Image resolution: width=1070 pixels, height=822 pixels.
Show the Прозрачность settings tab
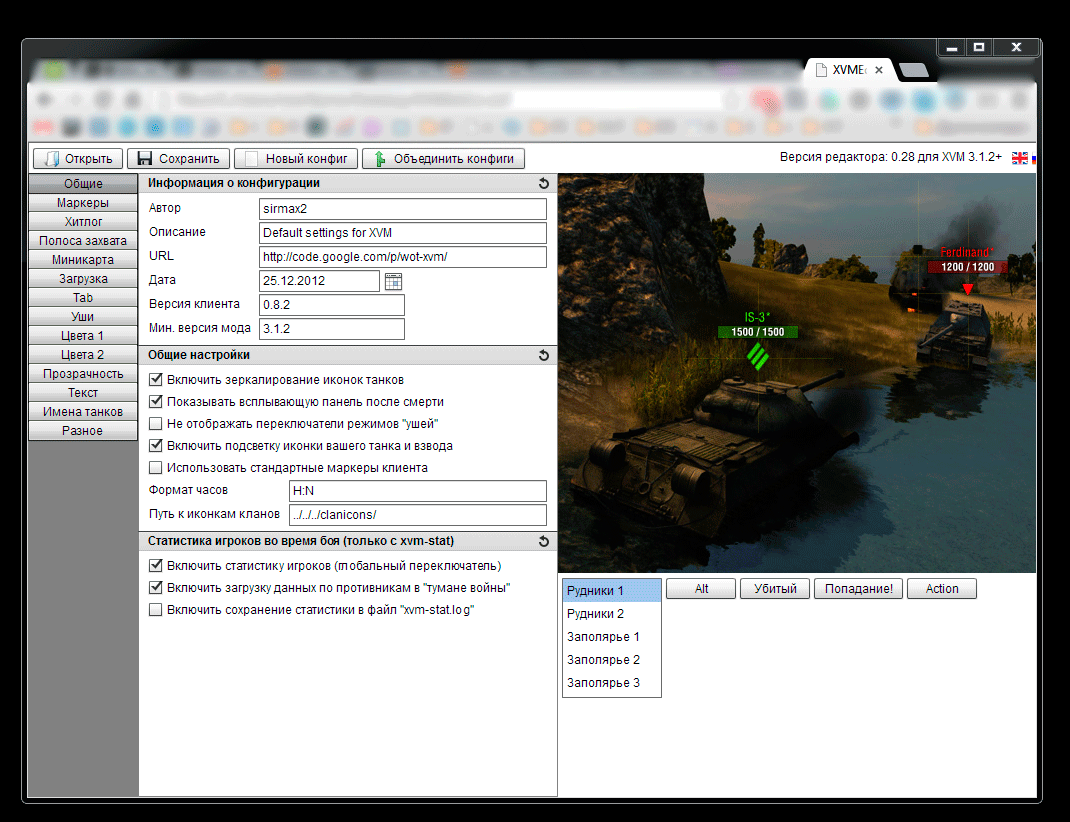coord(83,374)
